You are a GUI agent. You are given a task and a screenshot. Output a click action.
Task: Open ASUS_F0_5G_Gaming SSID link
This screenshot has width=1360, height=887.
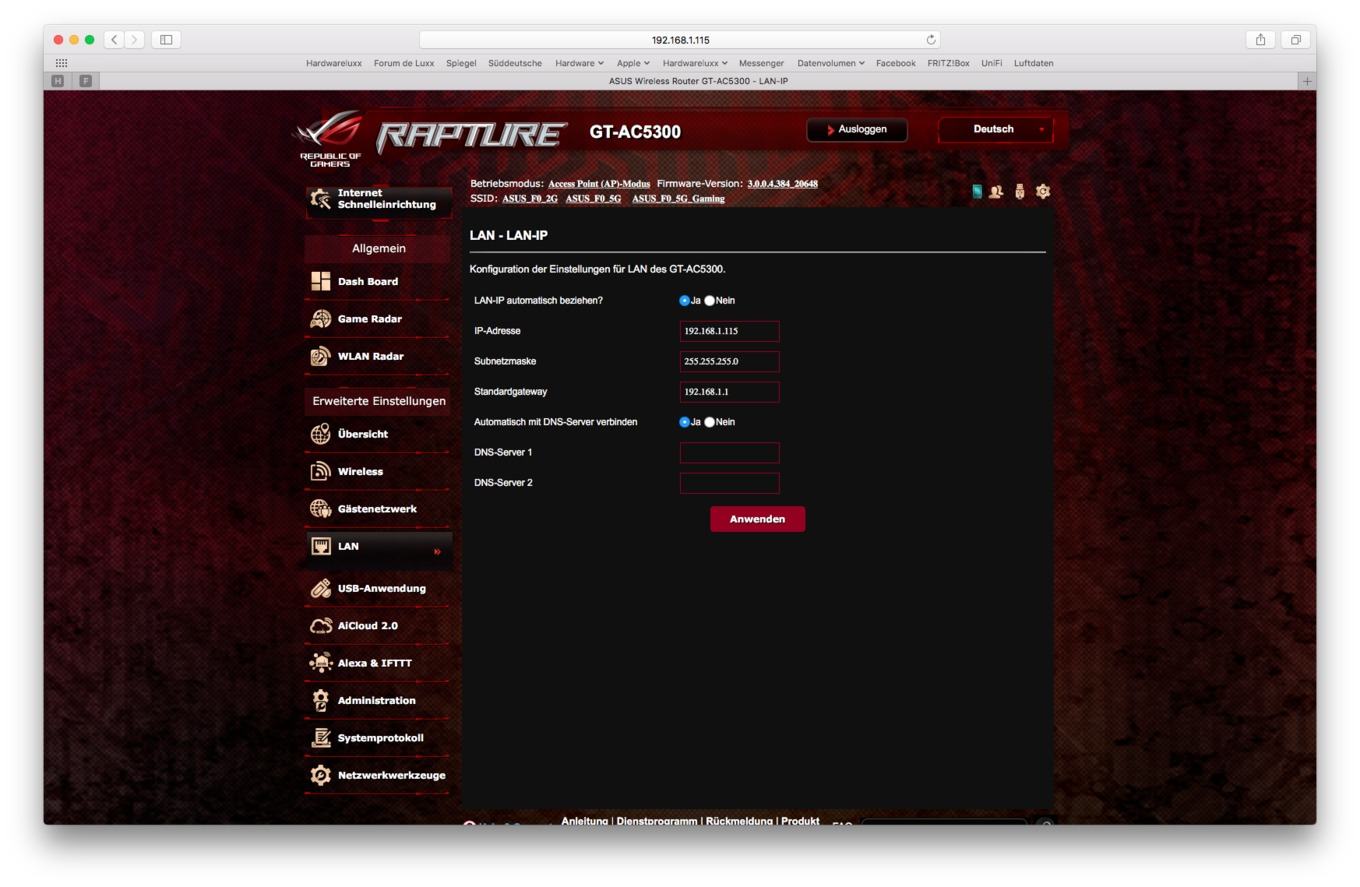pos(678,199)
